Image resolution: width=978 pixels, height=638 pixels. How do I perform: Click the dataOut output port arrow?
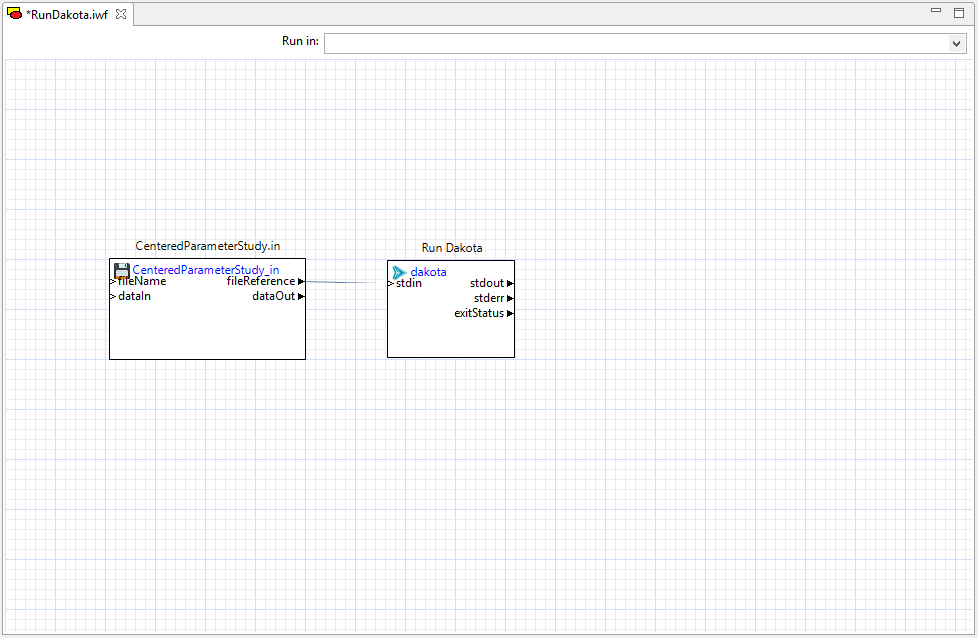pyautogui.click(x=301, y=296)
